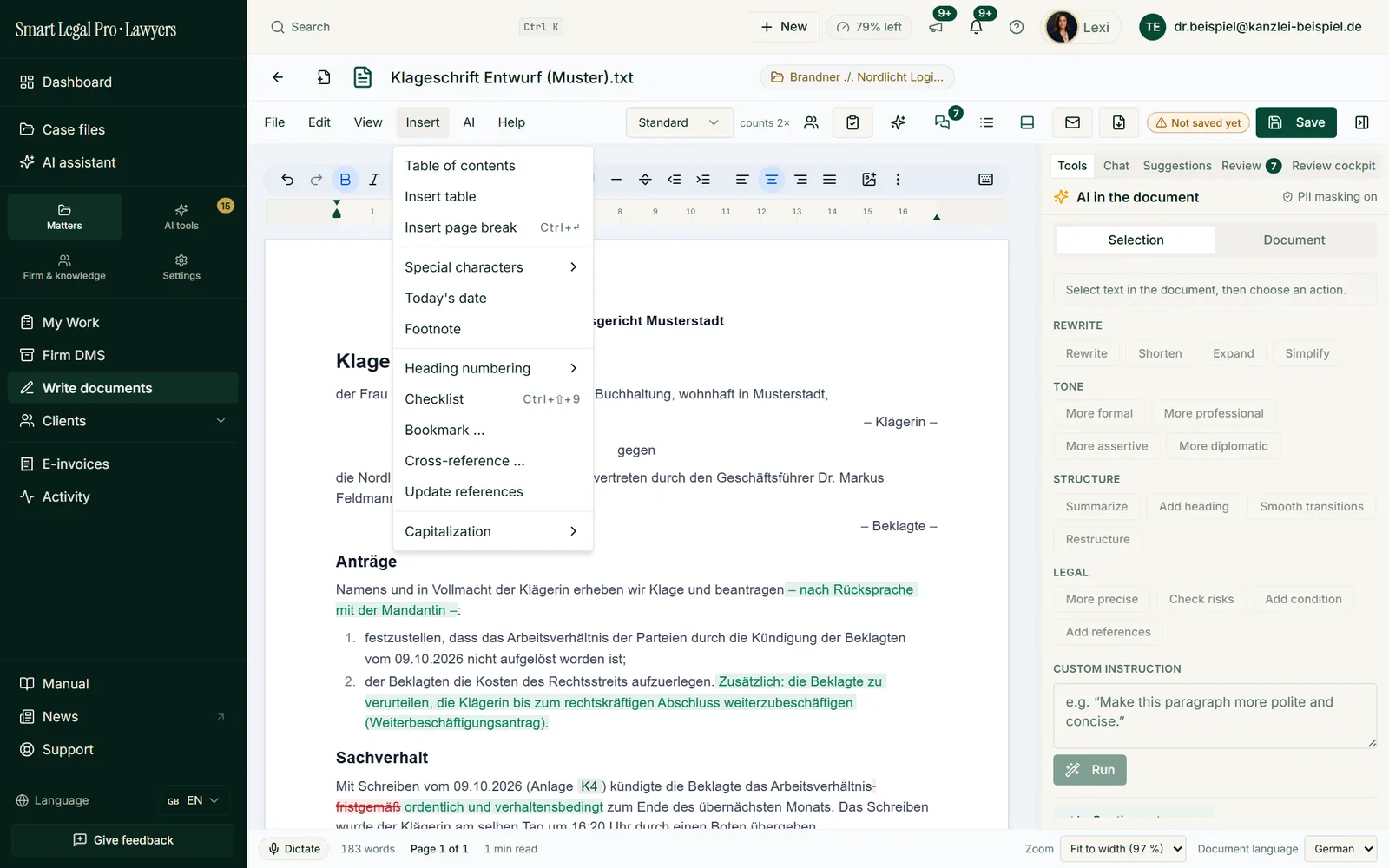Toggle center alignment button
The image size is (1389, 868).
[x=771, y=180]
